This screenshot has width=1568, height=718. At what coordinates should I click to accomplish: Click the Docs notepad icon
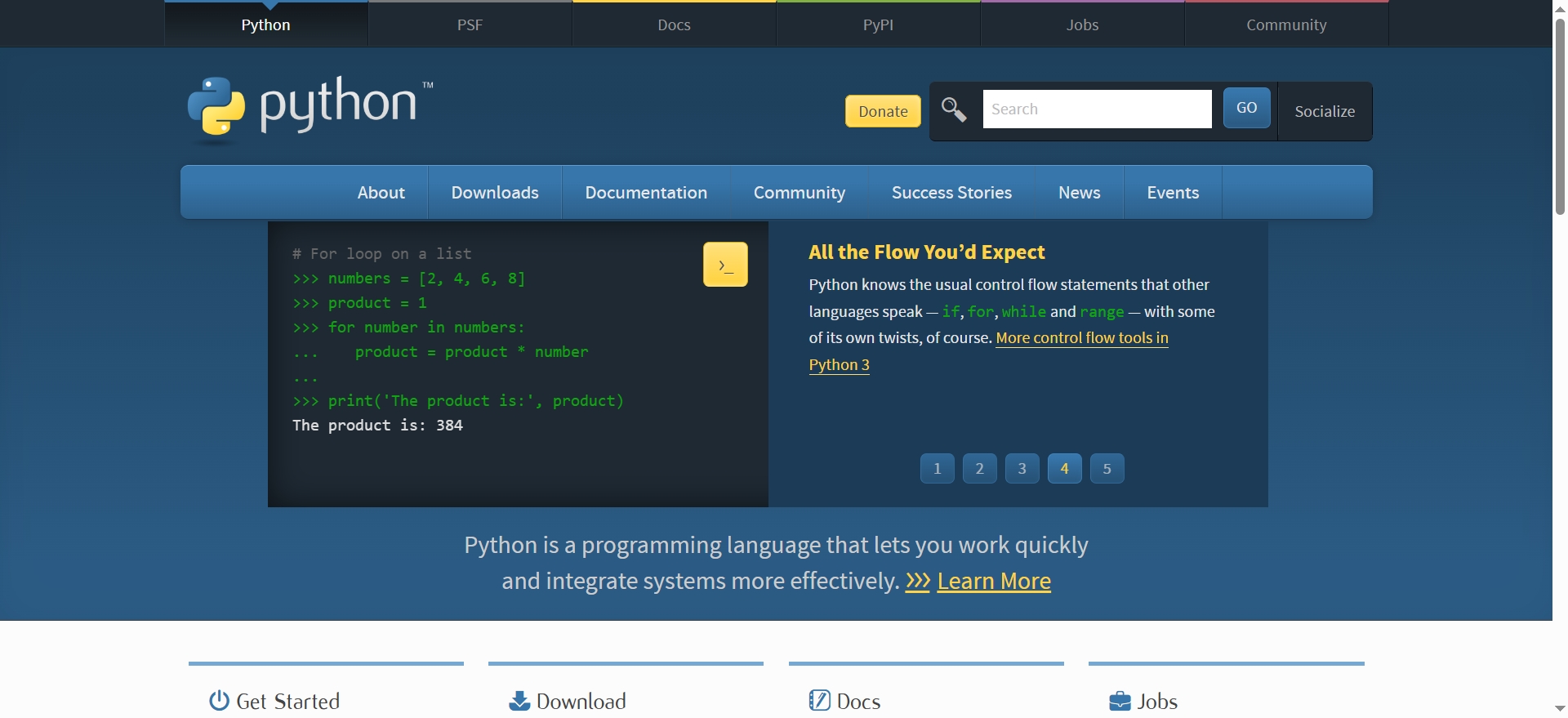tap(819, 701)
